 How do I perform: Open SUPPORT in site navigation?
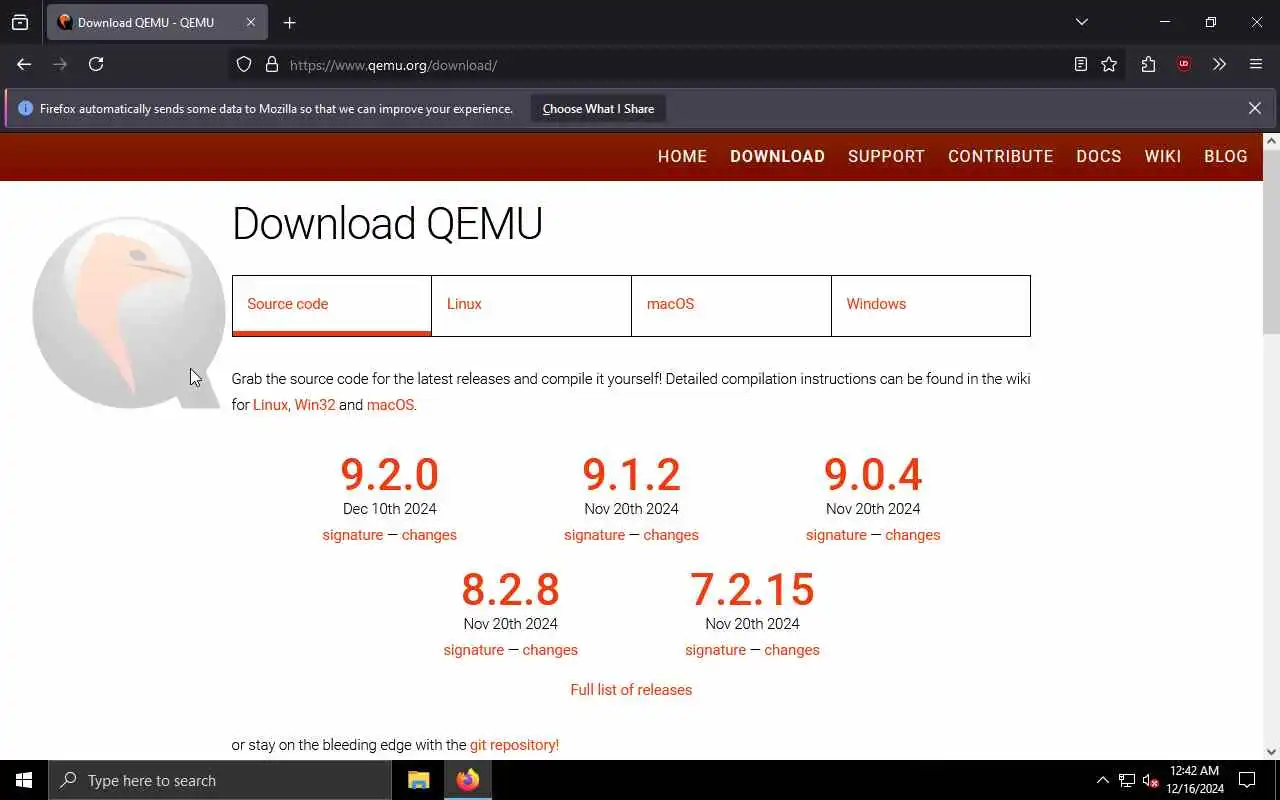(x=886, y=156)
